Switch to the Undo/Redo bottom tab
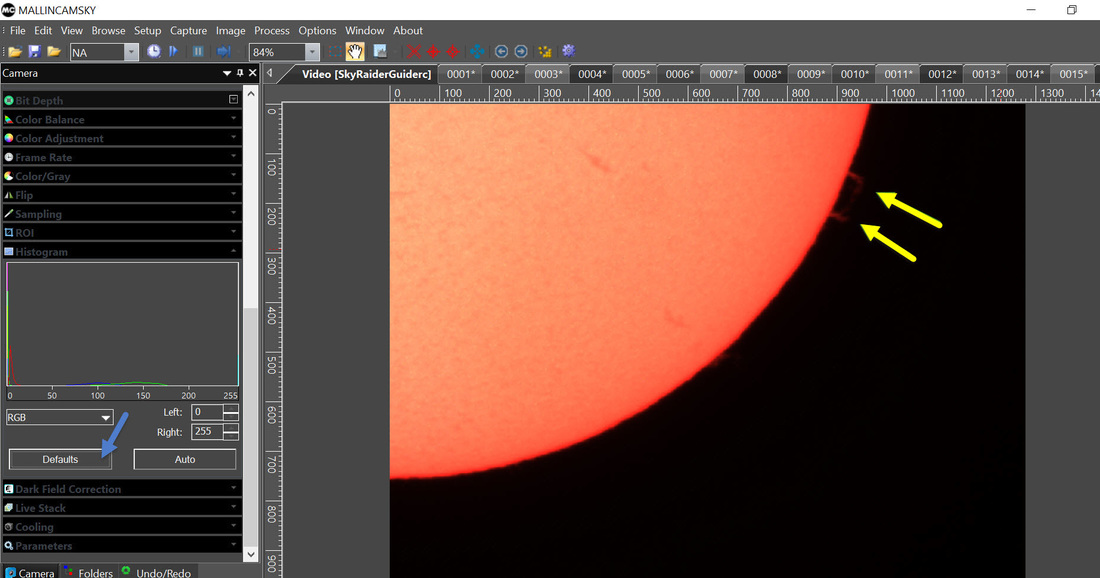Viewport: 1100px width, 578px height. pyautogui.click(x=156, y=572)
